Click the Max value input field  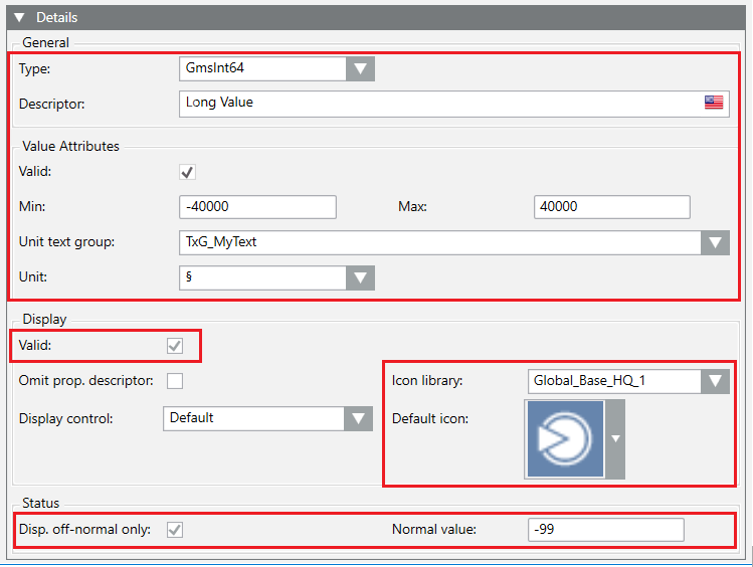612,207
